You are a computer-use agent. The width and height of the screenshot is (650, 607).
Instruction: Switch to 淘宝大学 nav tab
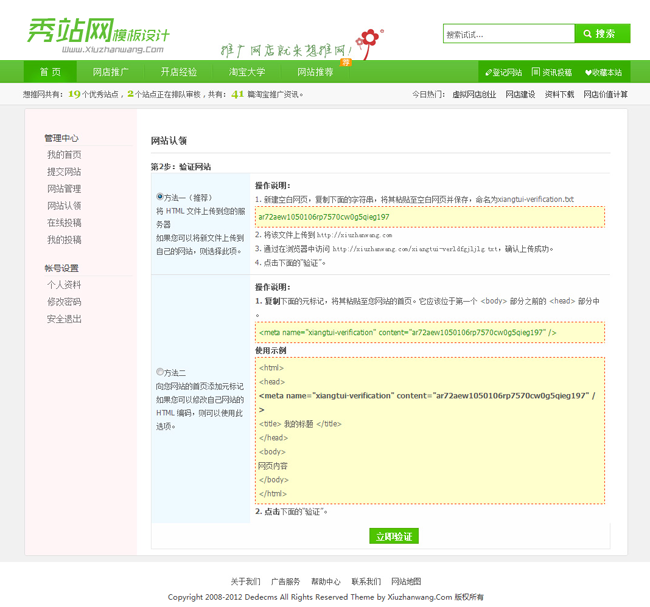click(246, 72)
